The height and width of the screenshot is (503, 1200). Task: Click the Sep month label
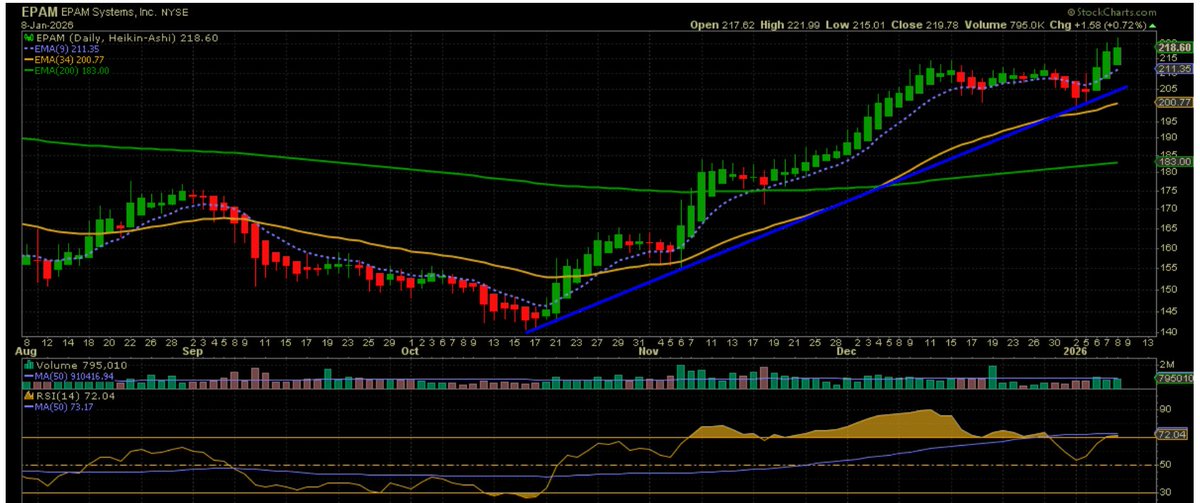[194, 352]
